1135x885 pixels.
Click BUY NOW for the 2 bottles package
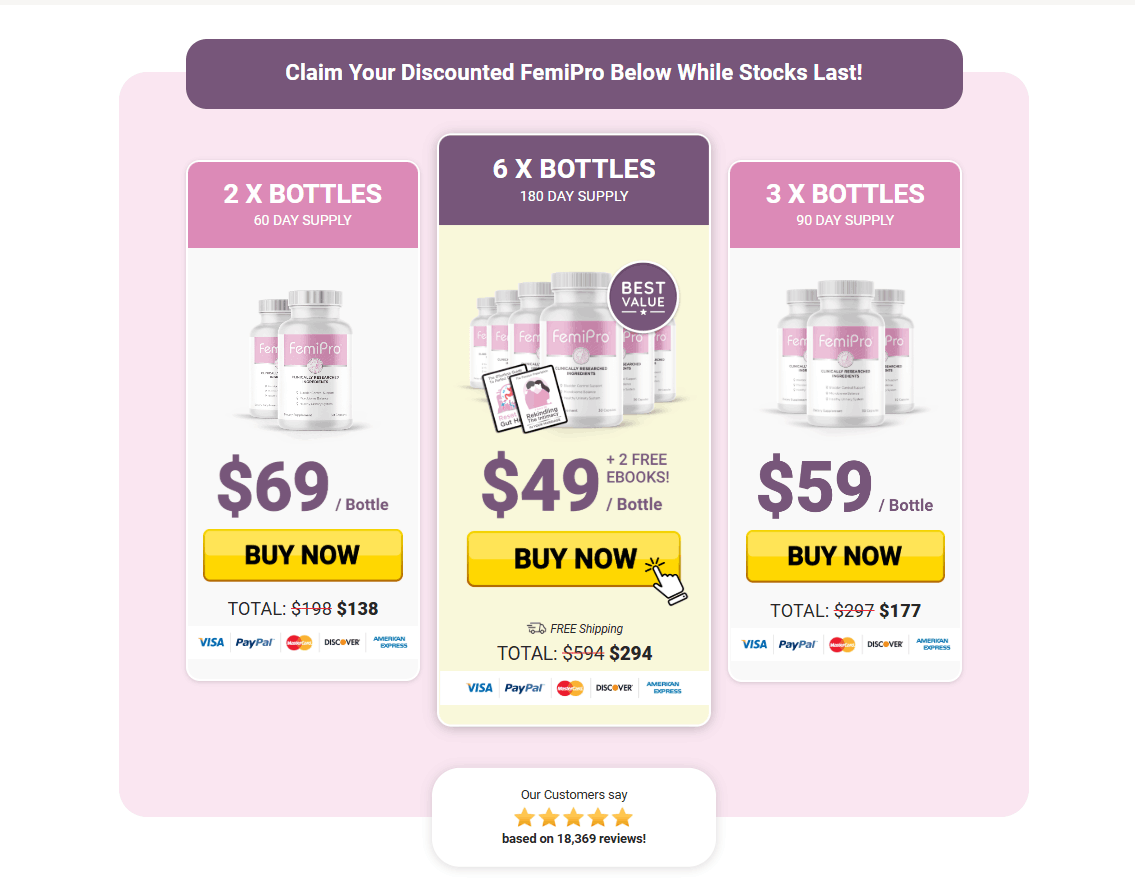click(303, 555)
